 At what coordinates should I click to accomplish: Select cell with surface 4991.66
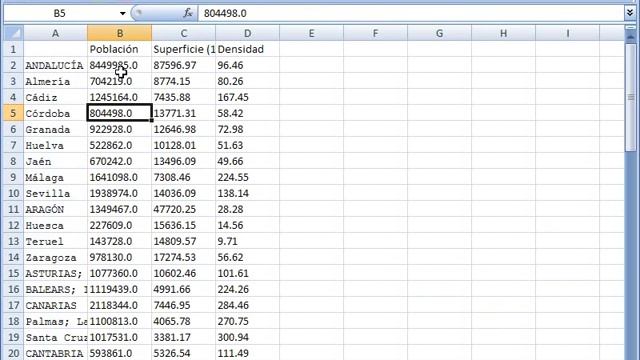184,289
